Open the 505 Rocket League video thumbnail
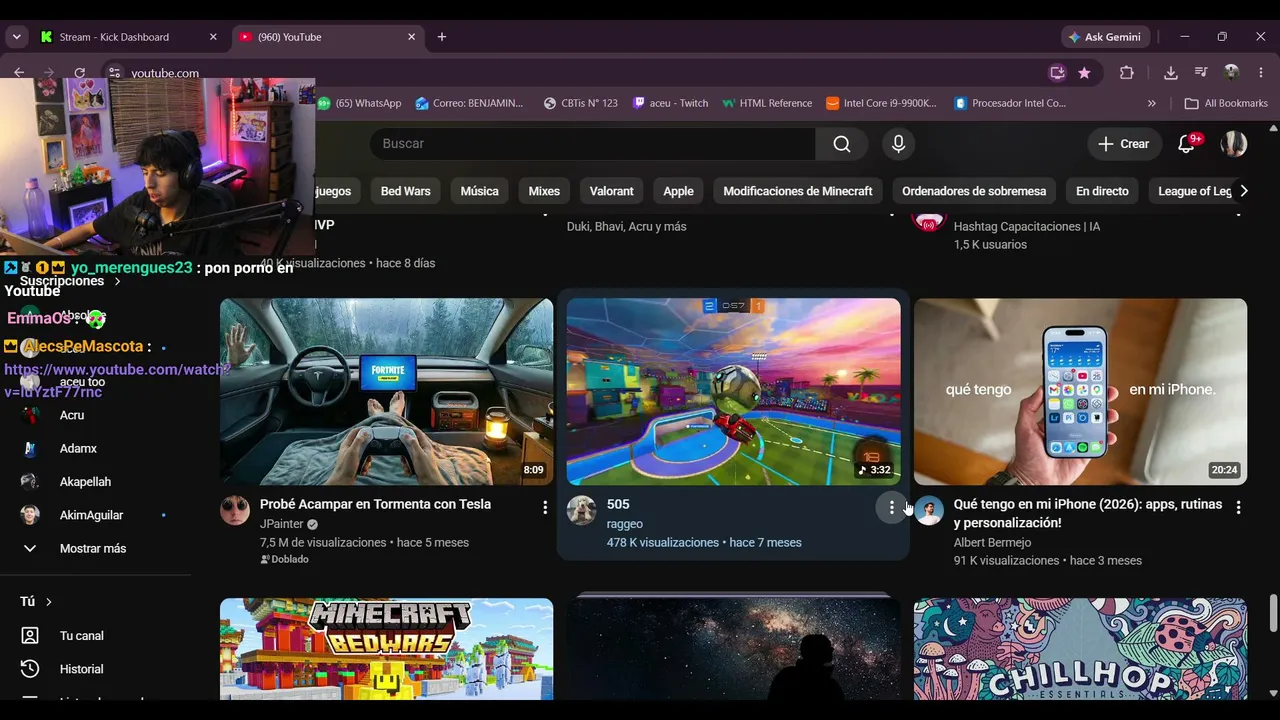The height and width of the screenshot is (720, 1280). 733,392
